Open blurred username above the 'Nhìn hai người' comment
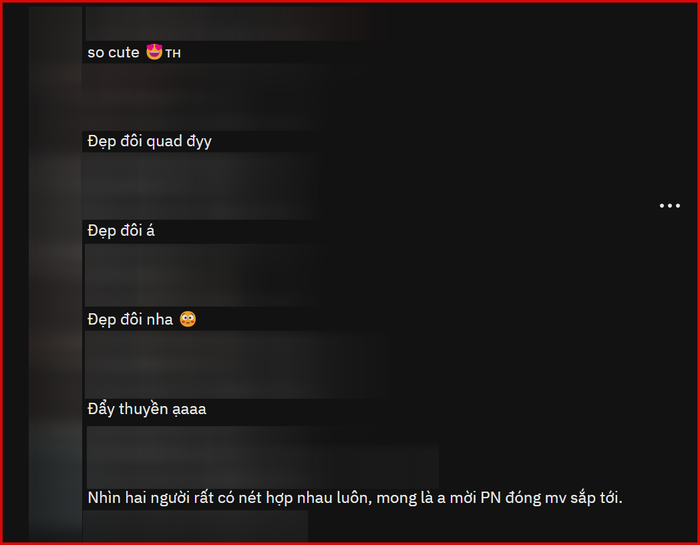Screen dimensions: 700x545 pyautogui.click(x=262, y=457)
